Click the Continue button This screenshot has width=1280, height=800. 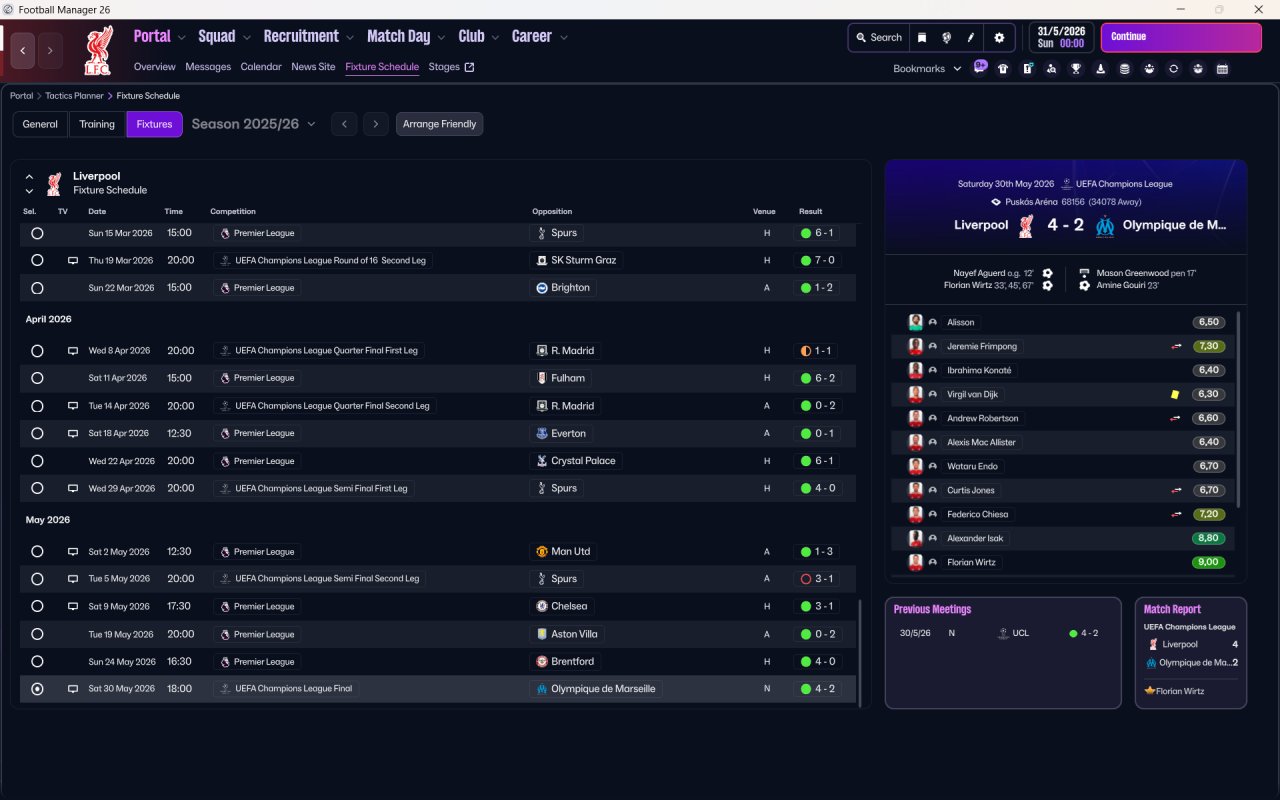(x=1181, y=37)
